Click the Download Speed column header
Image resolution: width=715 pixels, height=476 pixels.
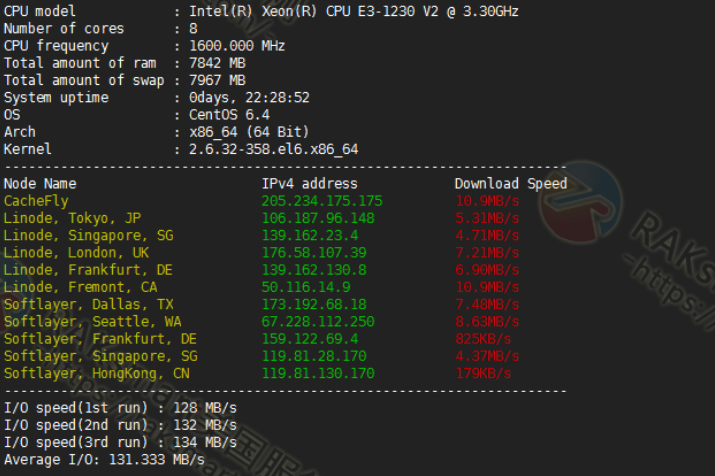[511, 184]
